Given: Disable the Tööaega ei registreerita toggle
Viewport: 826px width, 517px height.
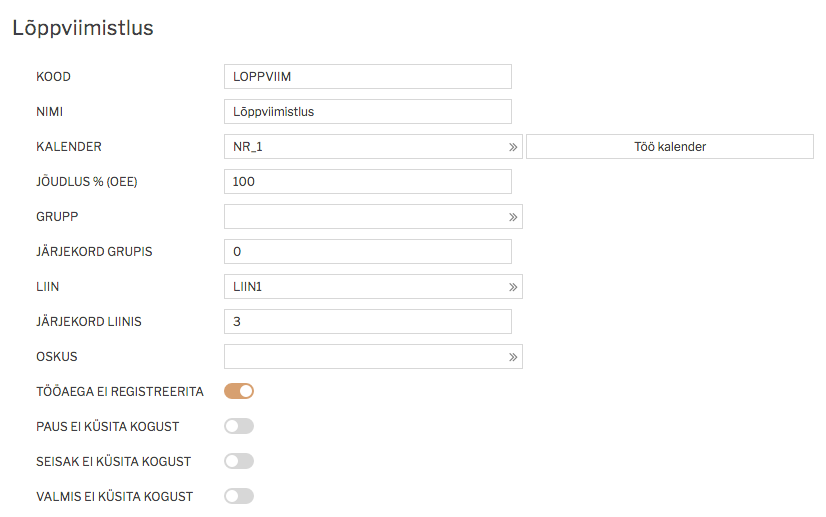Looking at the screenshot, I should pos(239,391).
